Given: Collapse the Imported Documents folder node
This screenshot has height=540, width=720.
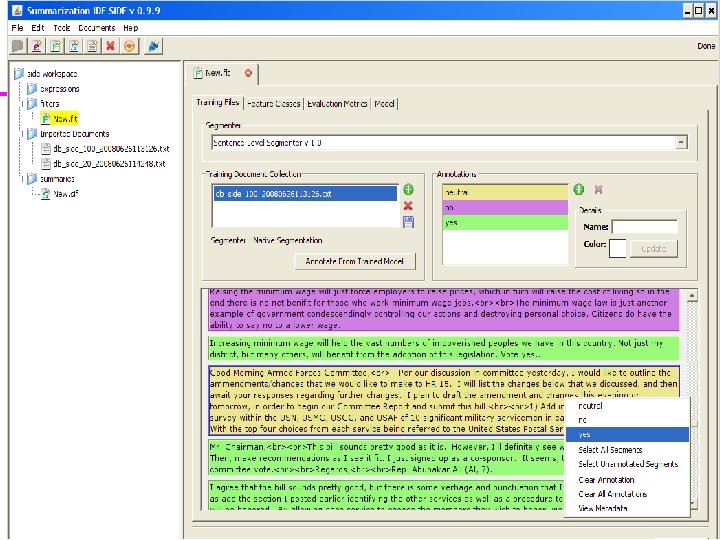Looking at the screenshot, I should 22,134.
